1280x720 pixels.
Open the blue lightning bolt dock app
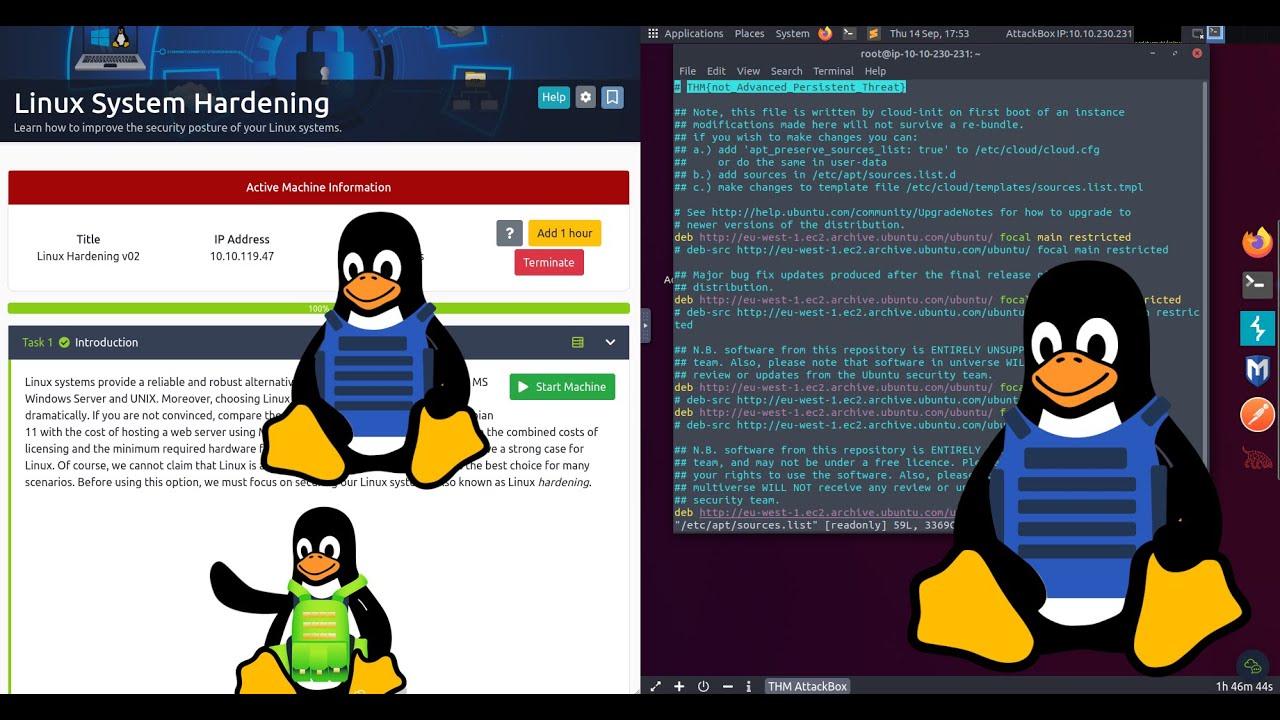click(1257, 328)
